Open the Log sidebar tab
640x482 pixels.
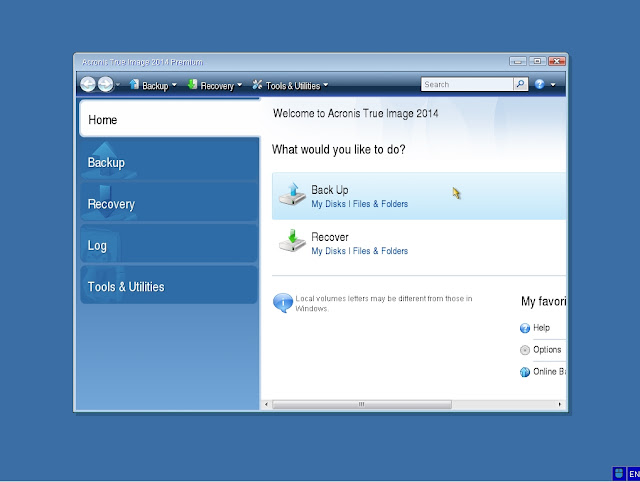(x=169, y=243)
